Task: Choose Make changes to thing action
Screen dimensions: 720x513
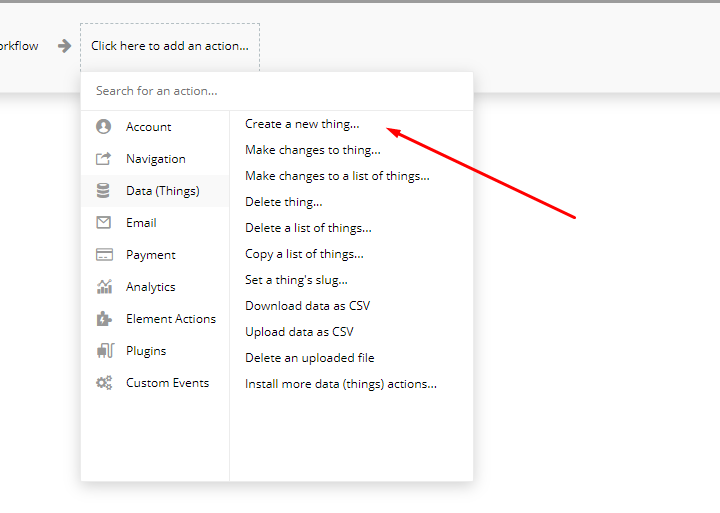Action: click(x=313, y=150)
